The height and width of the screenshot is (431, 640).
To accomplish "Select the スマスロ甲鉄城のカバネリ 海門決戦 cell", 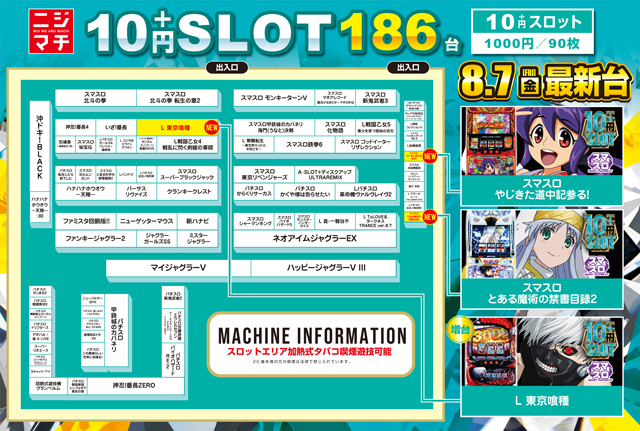I will click(x=273, y=128).
